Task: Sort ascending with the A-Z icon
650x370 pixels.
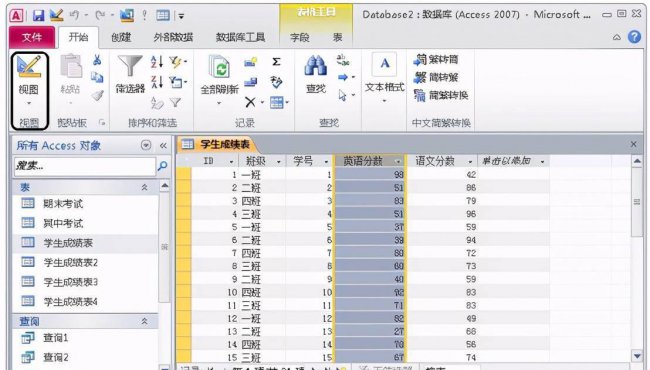Action: (x=157, y=62)
